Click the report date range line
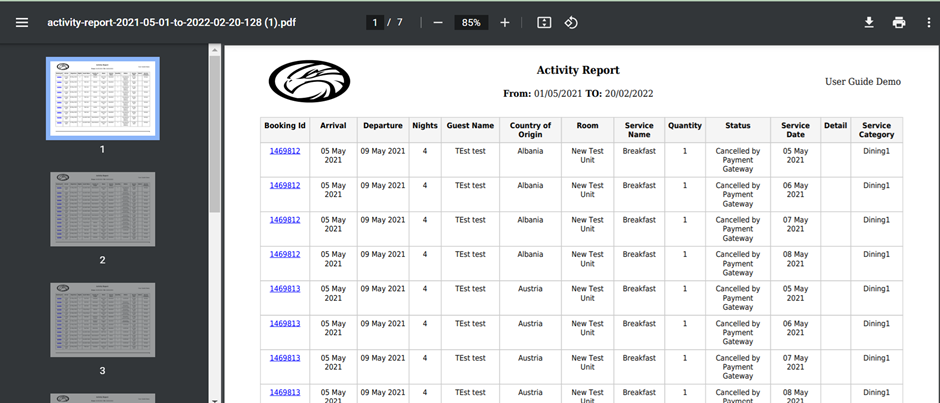This screenshot has height=403, width=940. pyautogui.click(x=578, y=94)
